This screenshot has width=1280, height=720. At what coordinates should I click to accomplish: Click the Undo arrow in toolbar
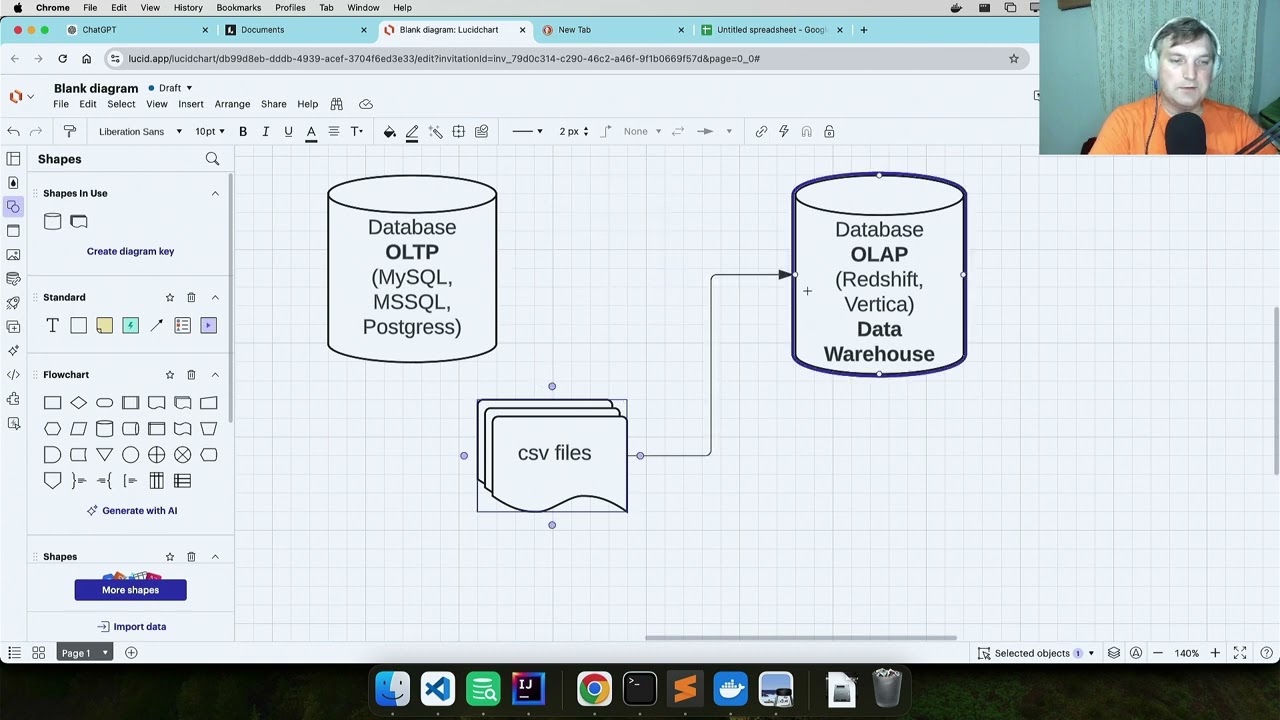click(13, 131)
